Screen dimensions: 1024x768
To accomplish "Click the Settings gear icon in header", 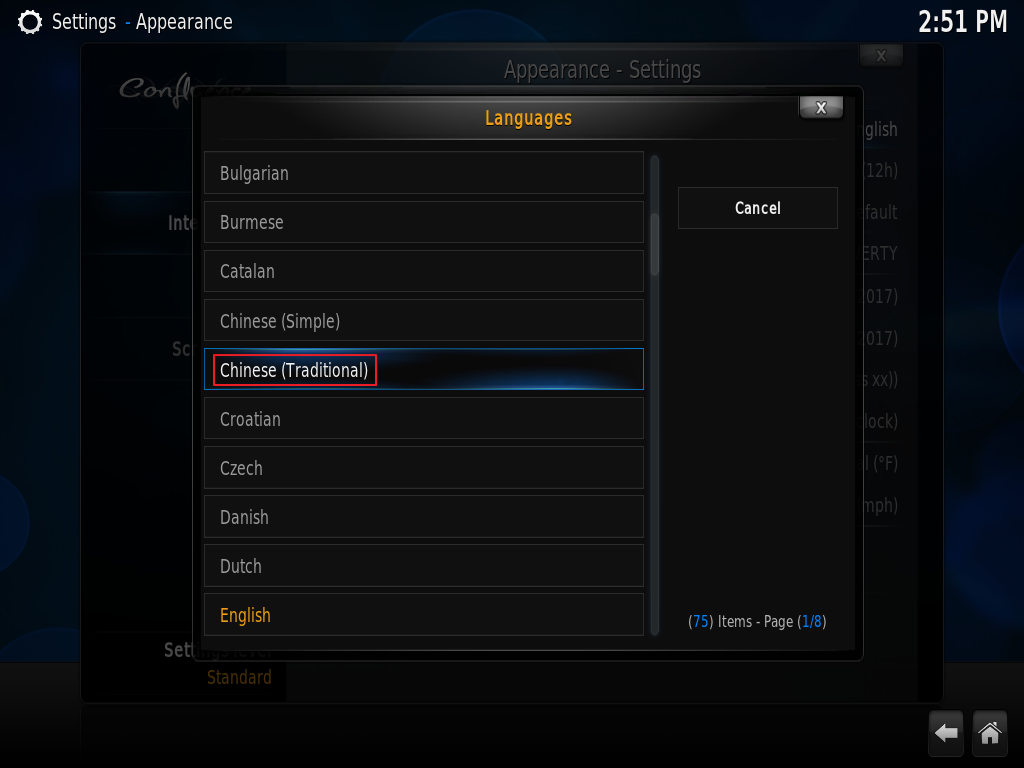I will 29,22.
